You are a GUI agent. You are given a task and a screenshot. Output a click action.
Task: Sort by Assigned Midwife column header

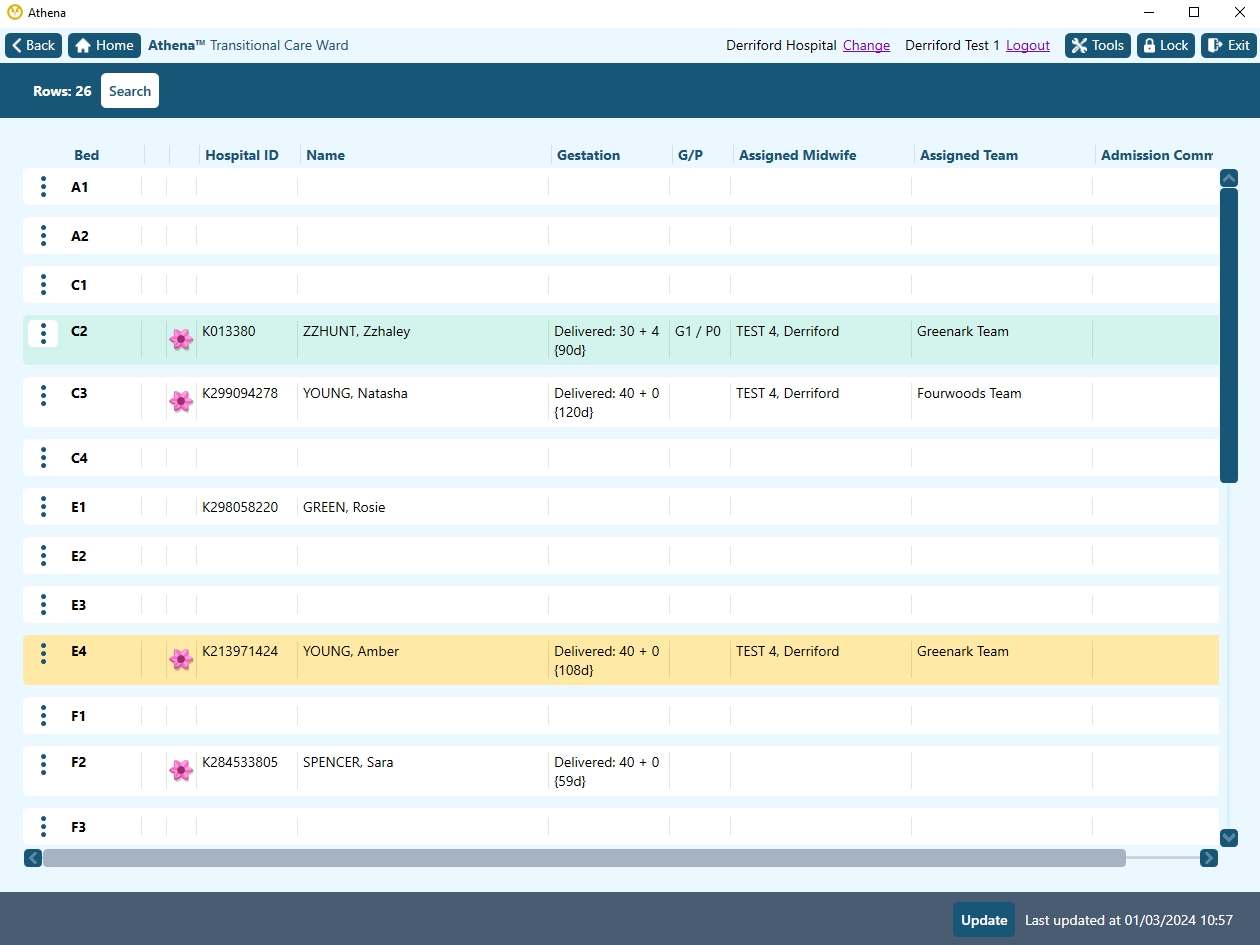pos(798,155)
